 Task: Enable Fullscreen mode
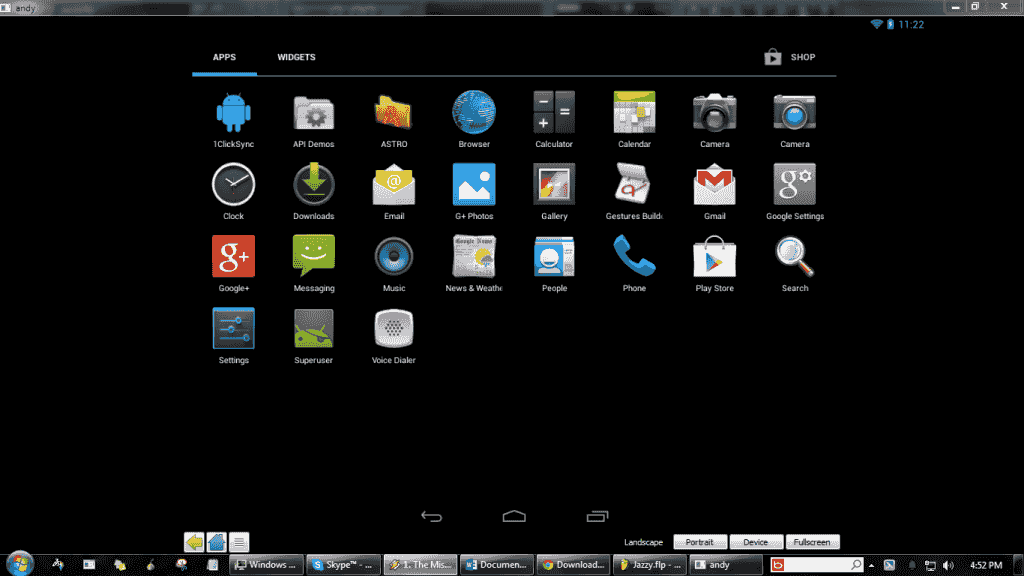(812, 541)
